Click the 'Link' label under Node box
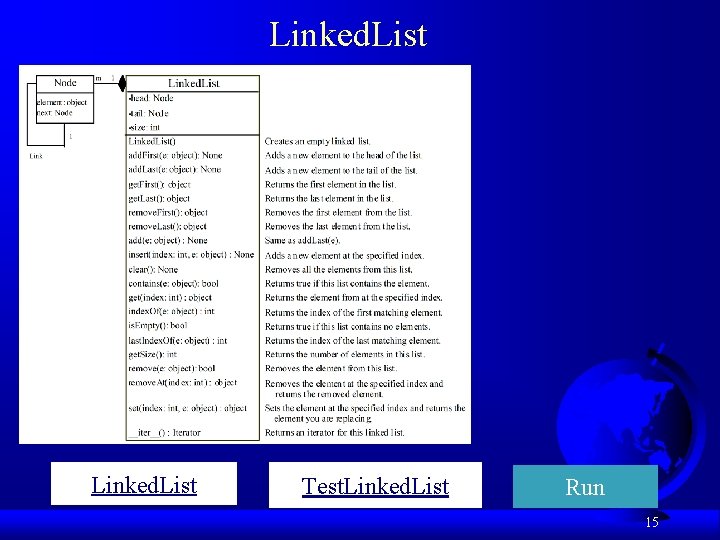Screen dimensions: 720x540 click(36, 156)
